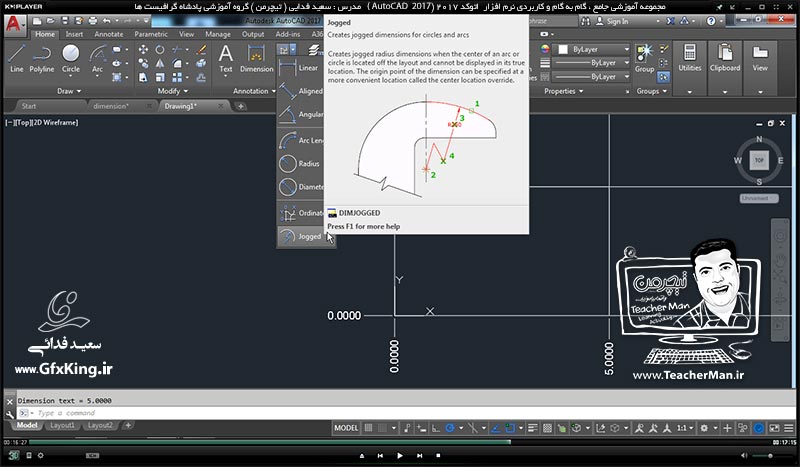Open the Circle tool dropdown arrow
800x467 pixels.
70,77
